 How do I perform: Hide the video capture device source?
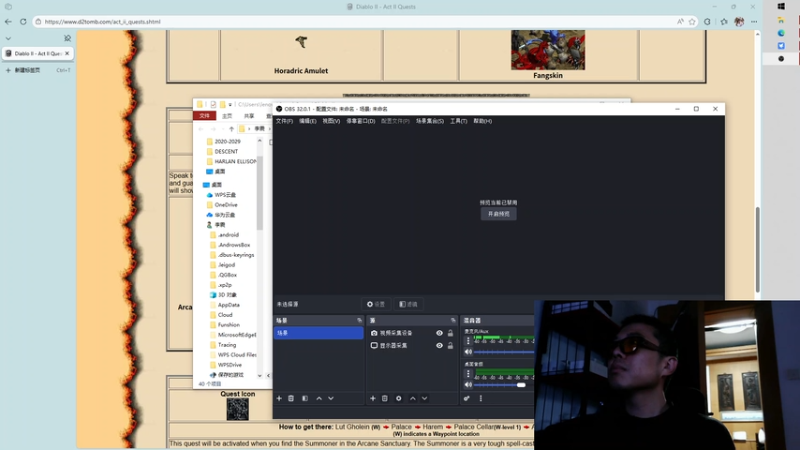[439, 333]
